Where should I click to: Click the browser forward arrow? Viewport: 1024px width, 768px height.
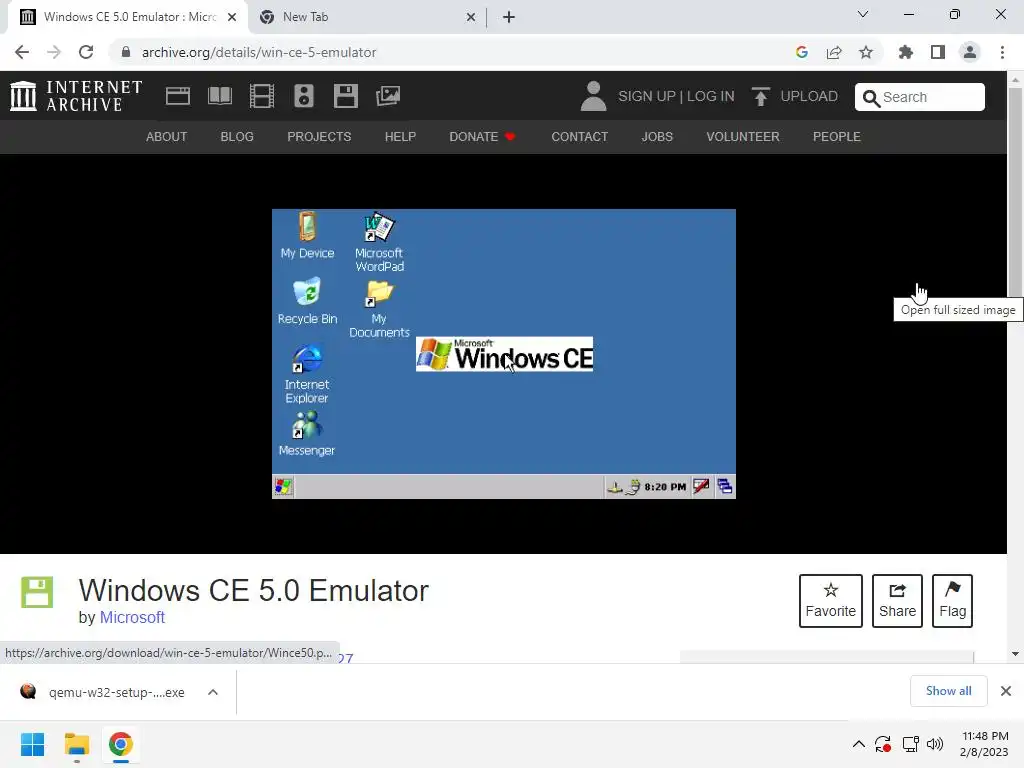pyautogui.click(x=54, y=52)
